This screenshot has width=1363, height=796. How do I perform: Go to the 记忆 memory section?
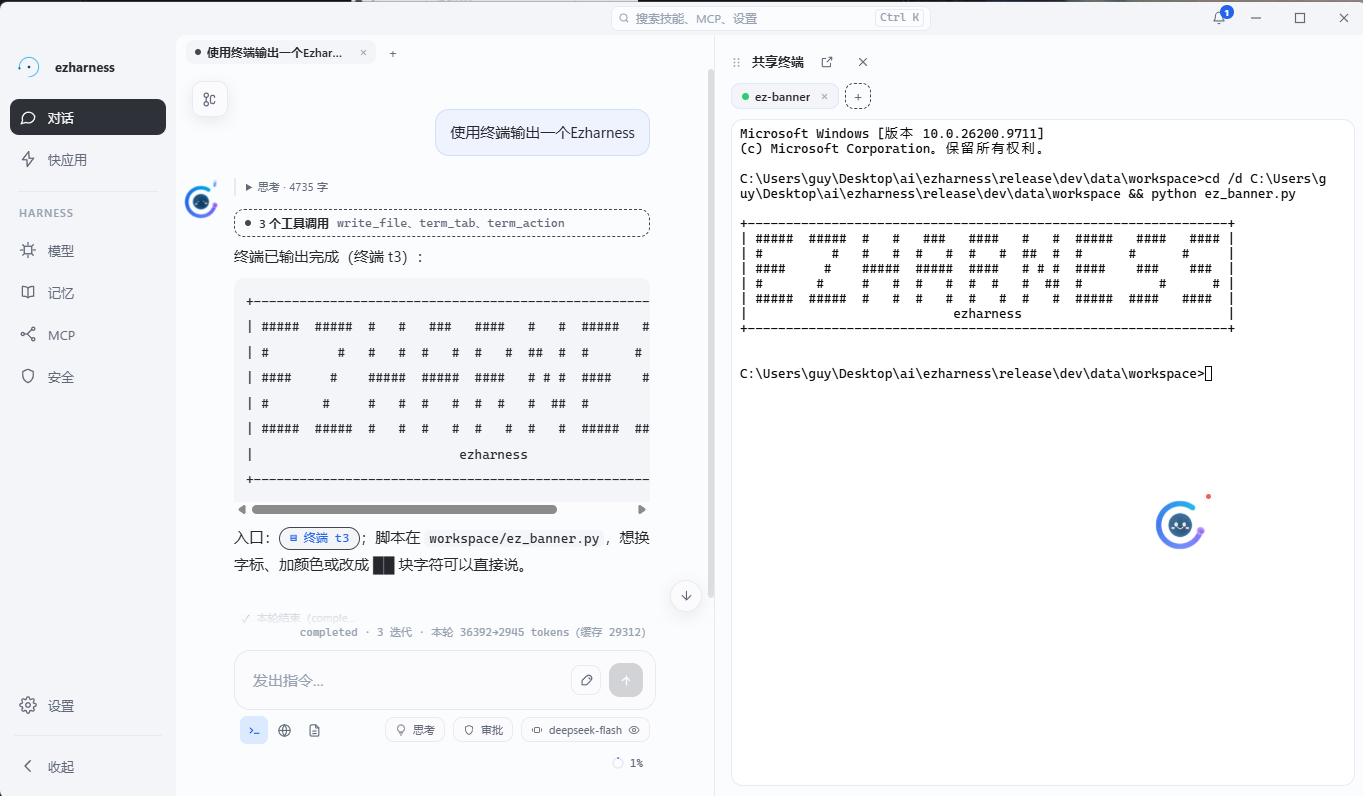tap(88, 293)
